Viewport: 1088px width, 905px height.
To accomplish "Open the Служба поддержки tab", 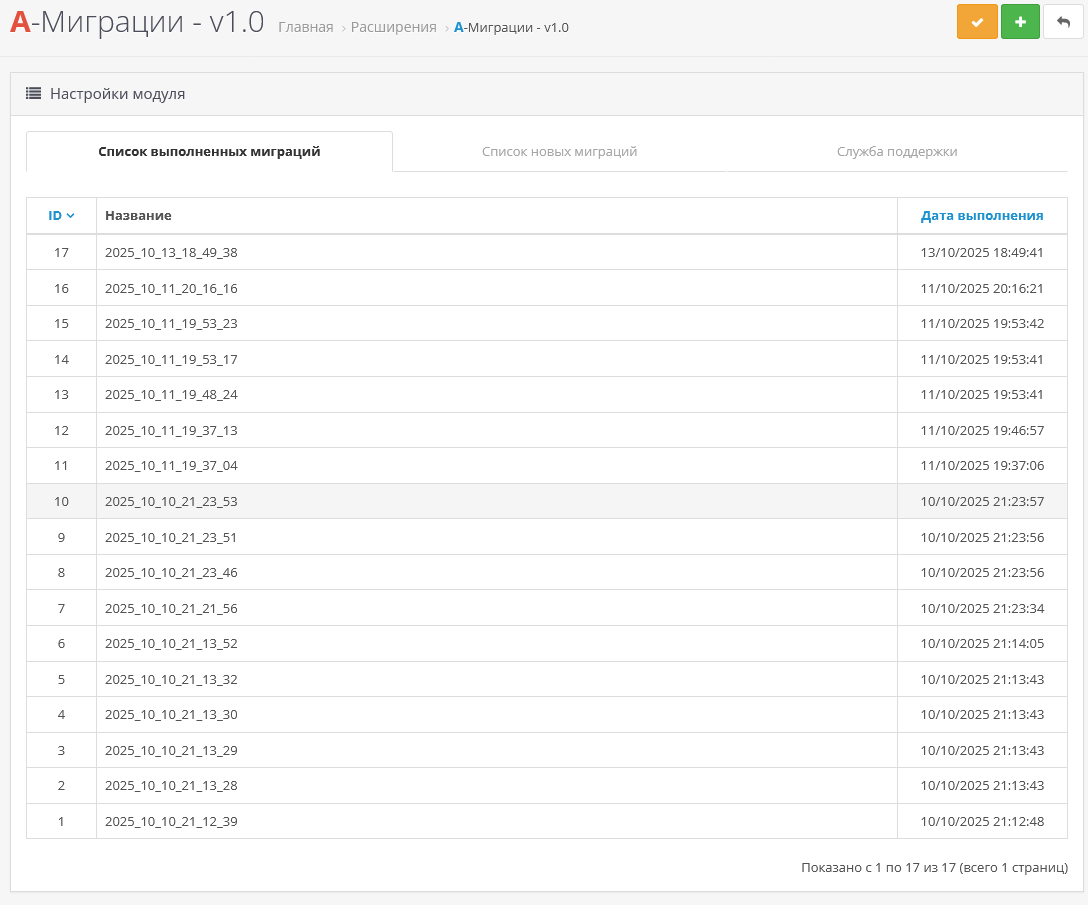I will coord(897,152).
